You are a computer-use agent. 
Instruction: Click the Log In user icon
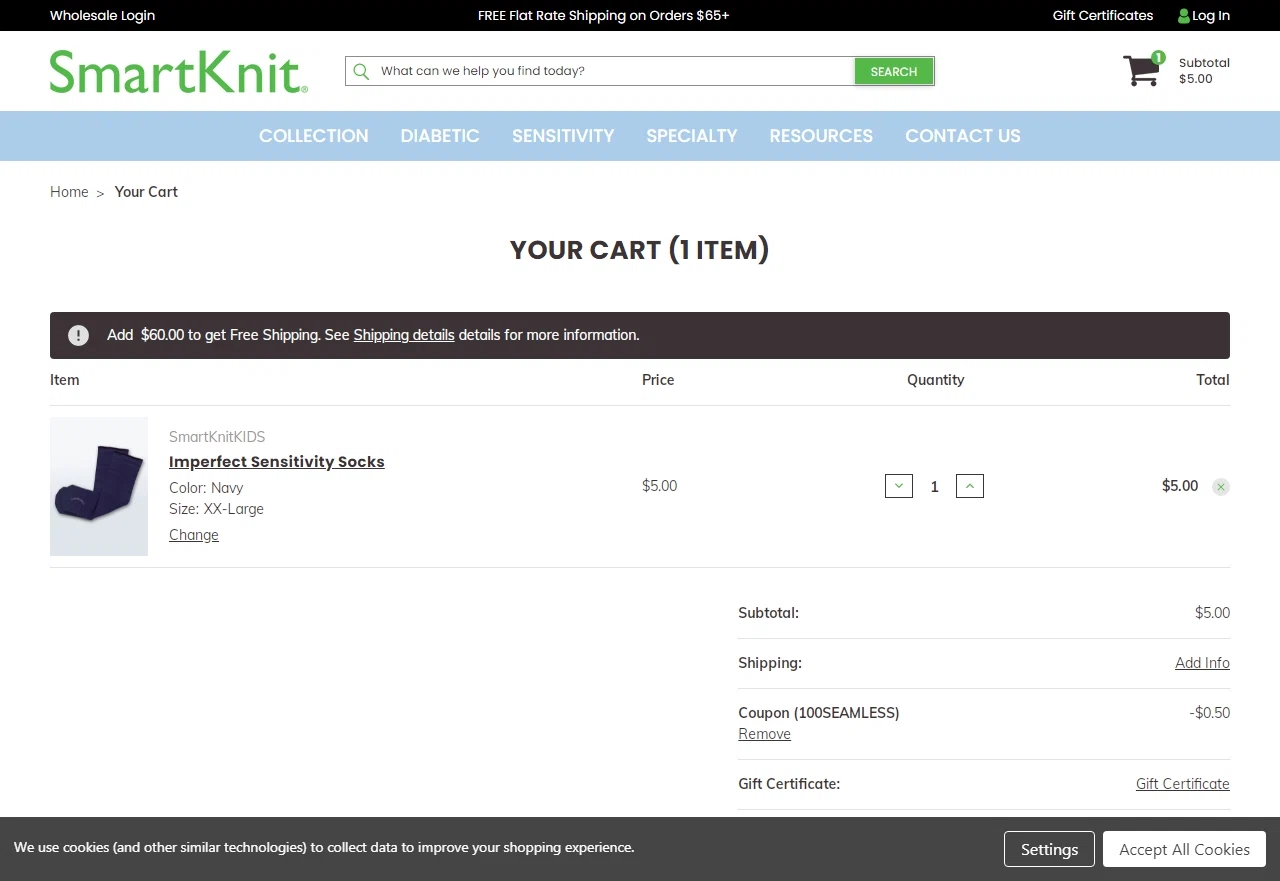[1184, 16]
